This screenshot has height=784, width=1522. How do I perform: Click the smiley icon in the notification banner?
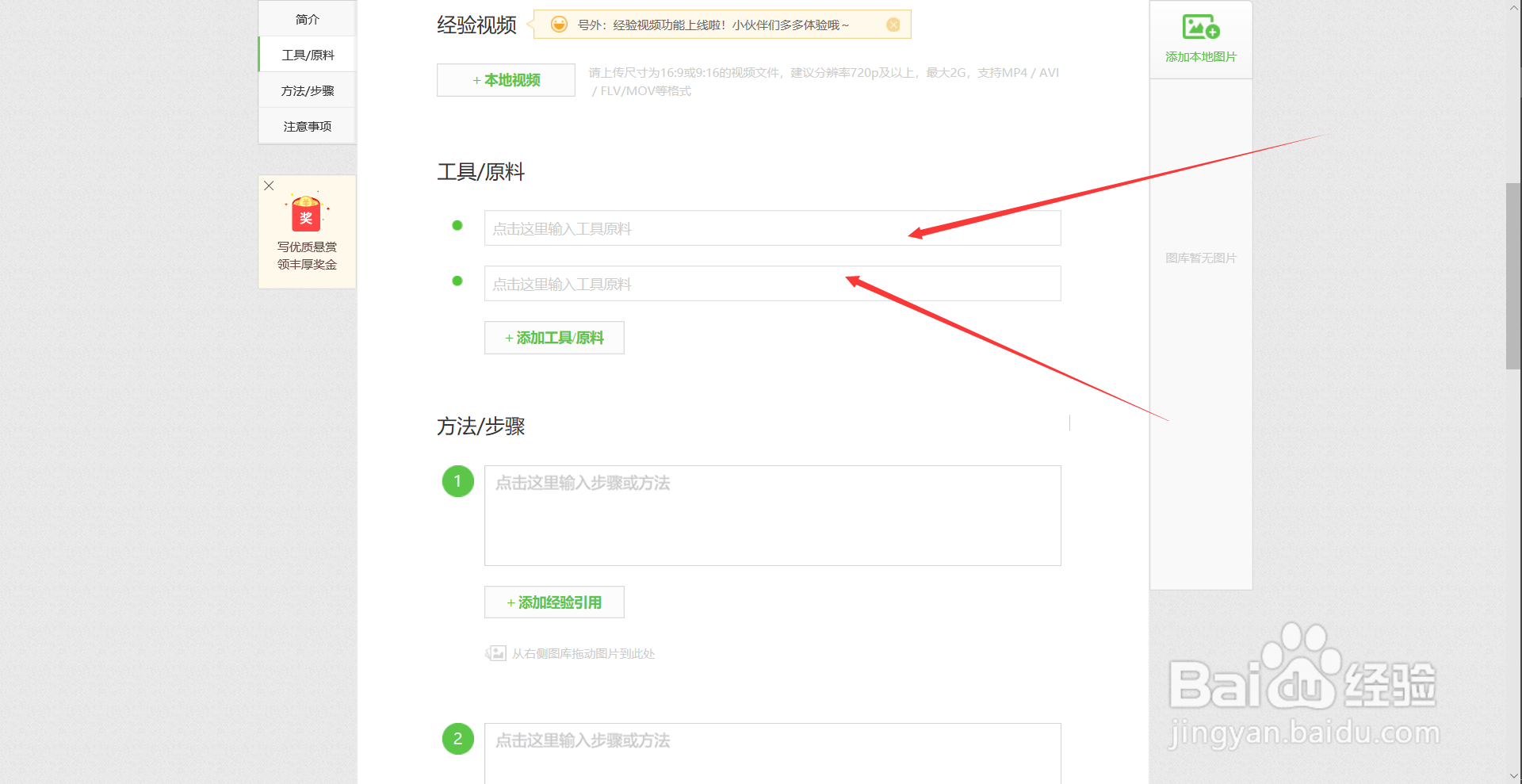coord(560,24)
